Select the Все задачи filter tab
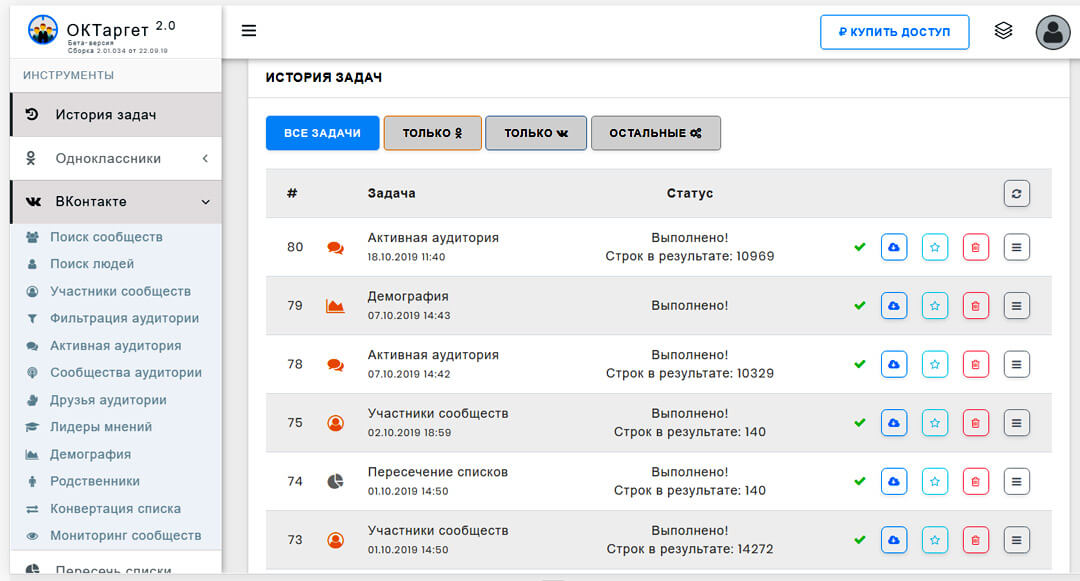Screen dimensions: 1080x581 pos(322,133)
